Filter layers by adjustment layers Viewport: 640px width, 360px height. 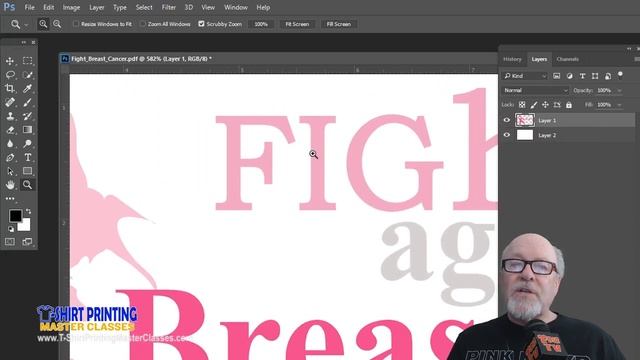click(x=569, y=76)
